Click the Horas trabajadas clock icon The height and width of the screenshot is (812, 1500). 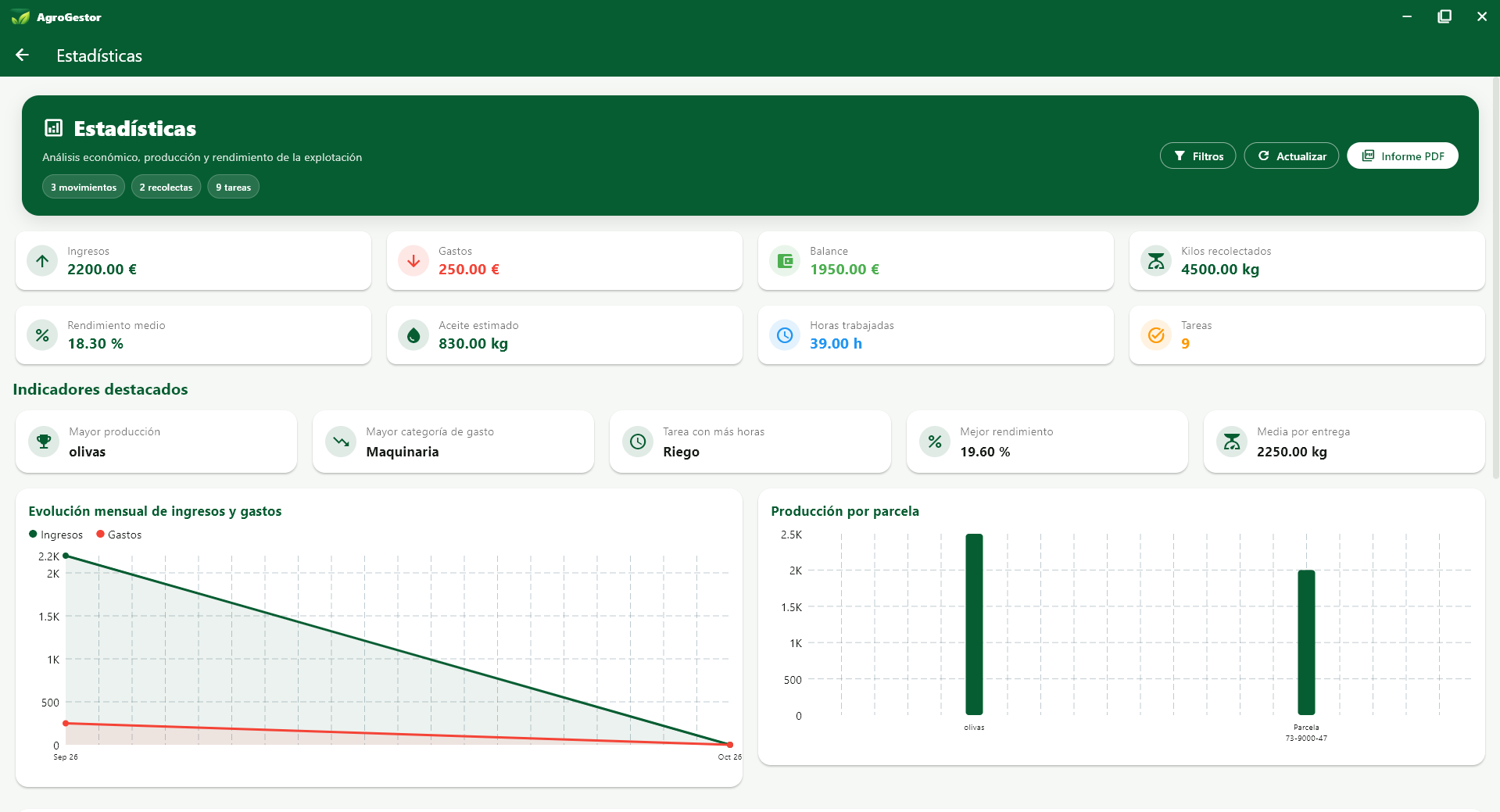point(785,335)
